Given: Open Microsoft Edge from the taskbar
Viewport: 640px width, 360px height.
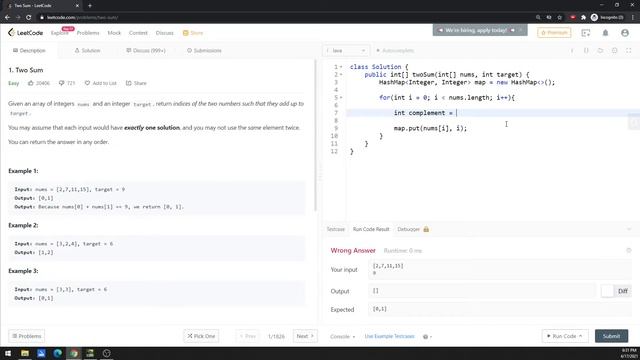Looking at the screenshot, I should pyautogui.click(x=58, y=353).
